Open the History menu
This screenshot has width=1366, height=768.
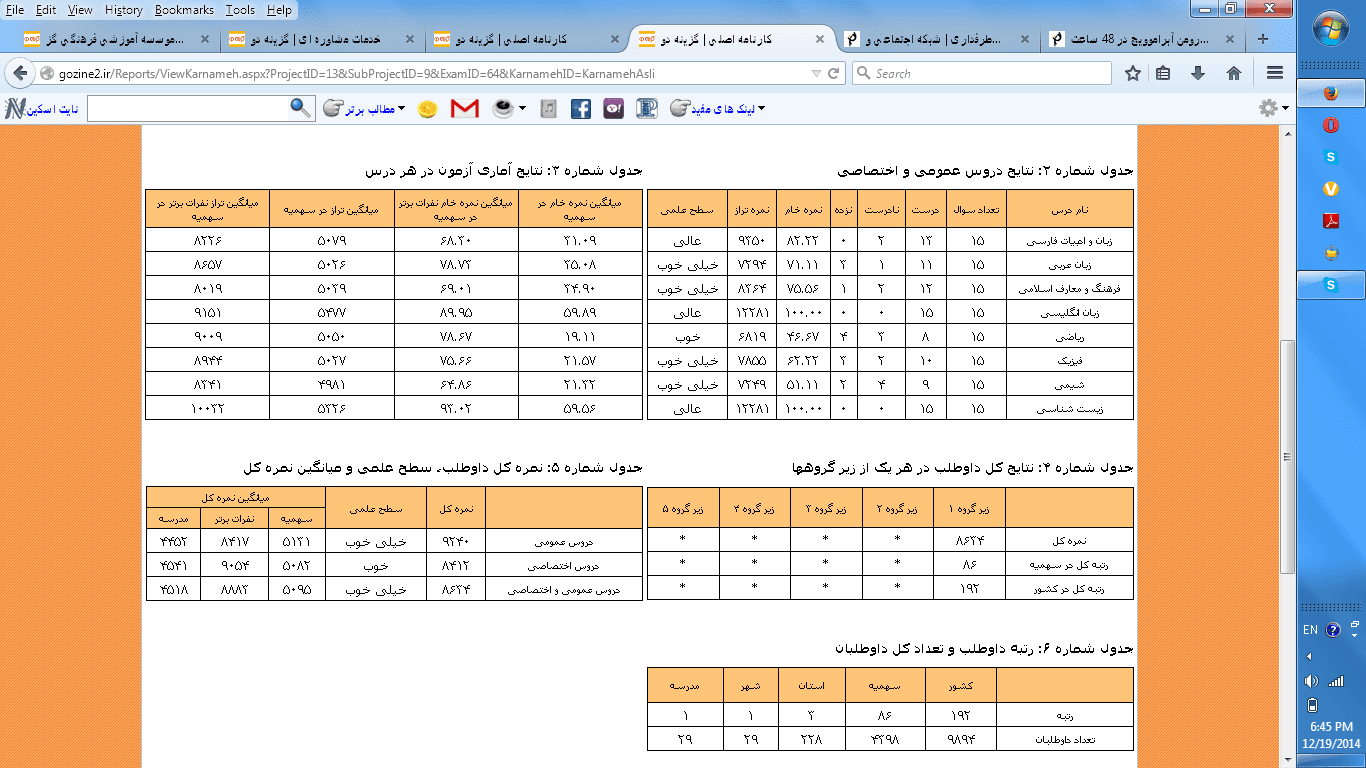click(x=123, y=10)
